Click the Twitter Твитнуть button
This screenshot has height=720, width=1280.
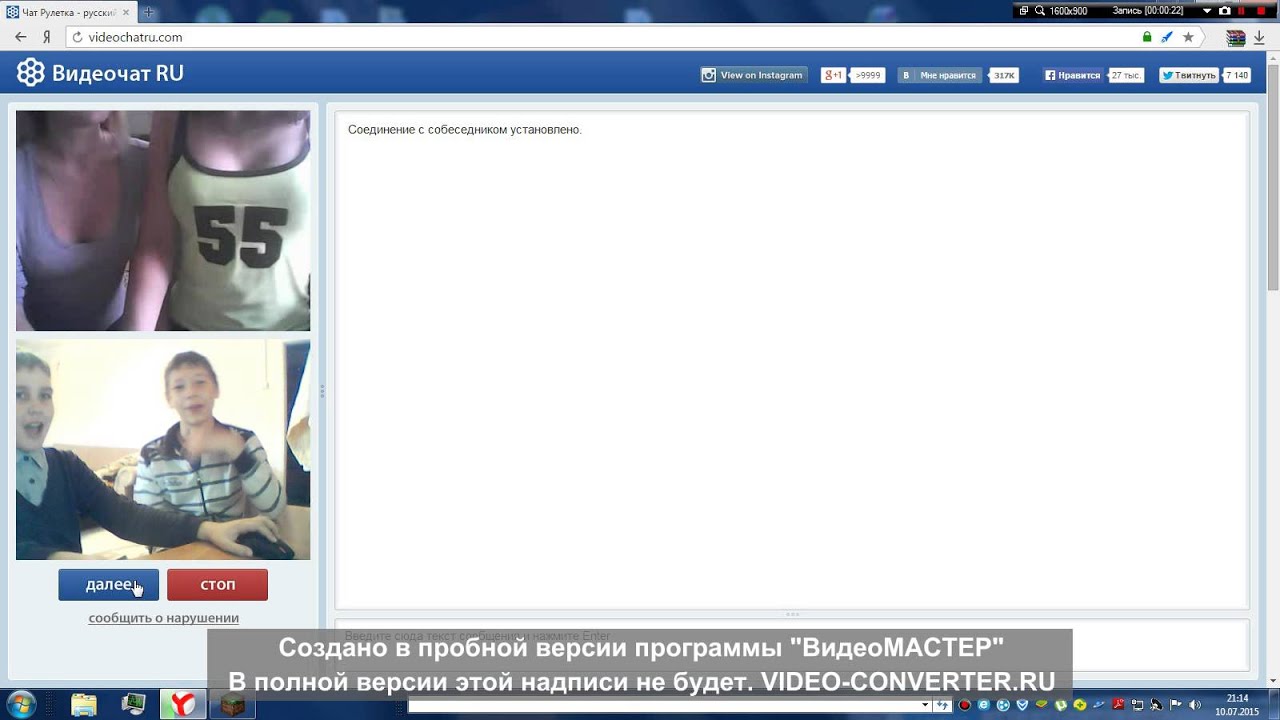(x=1188, y=75)
